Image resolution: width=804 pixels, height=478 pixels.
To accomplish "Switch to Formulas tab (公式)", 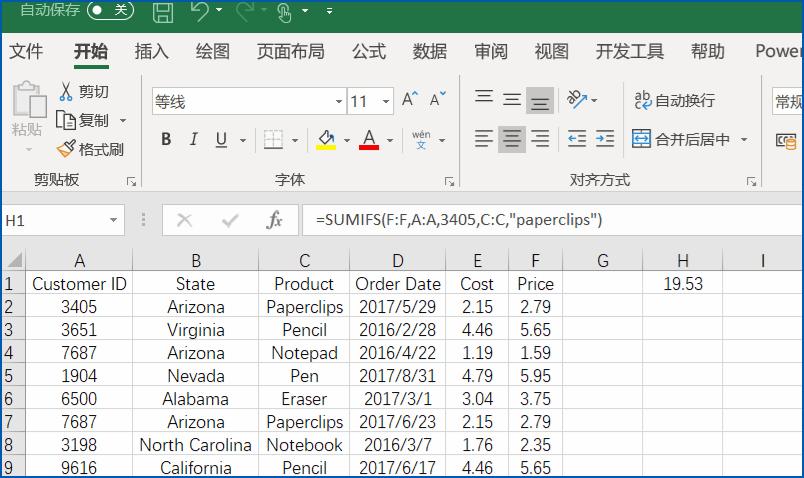I will click(369, 51).
